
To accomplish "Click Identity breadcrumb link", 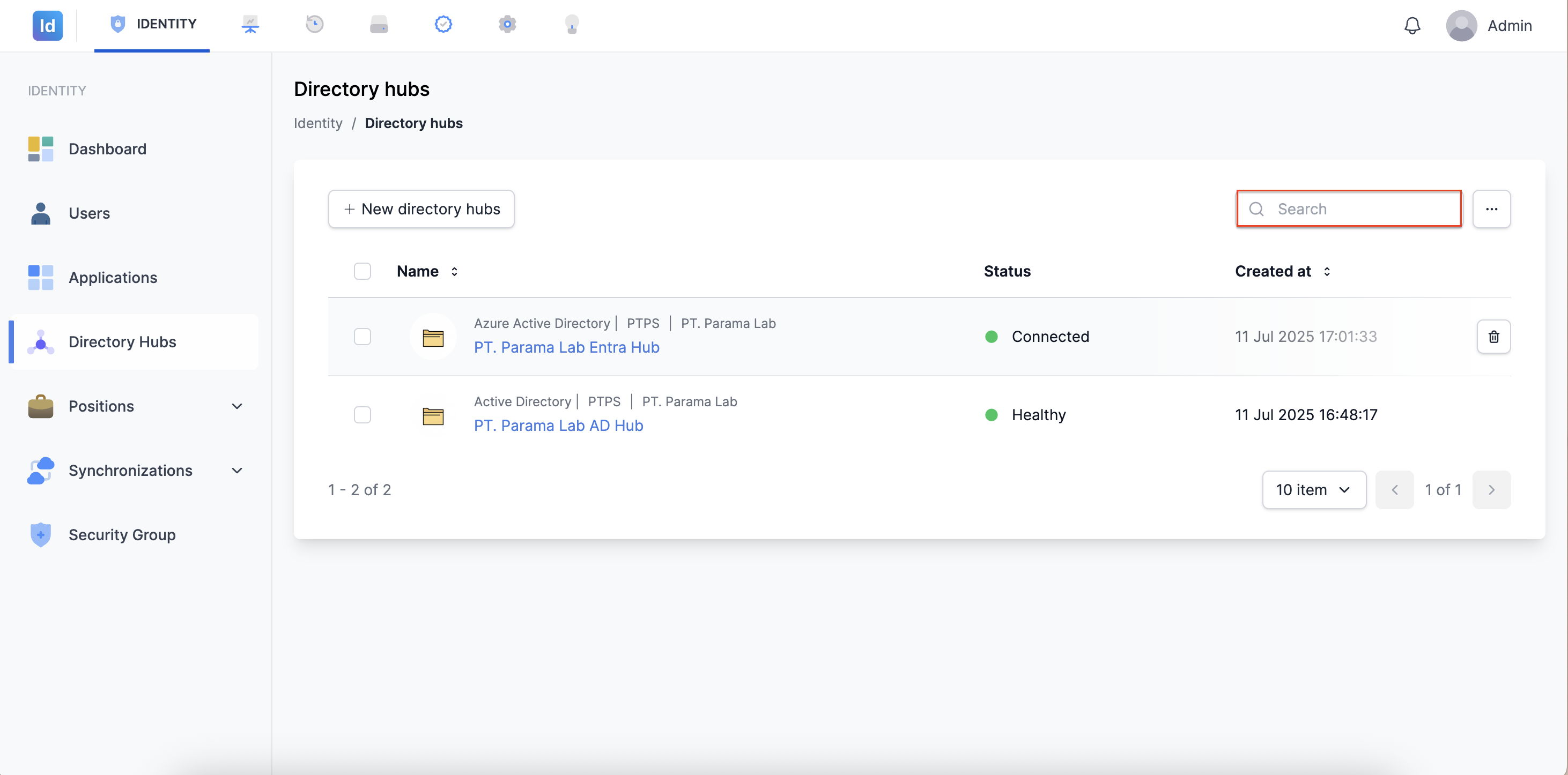I will point(319,123).
